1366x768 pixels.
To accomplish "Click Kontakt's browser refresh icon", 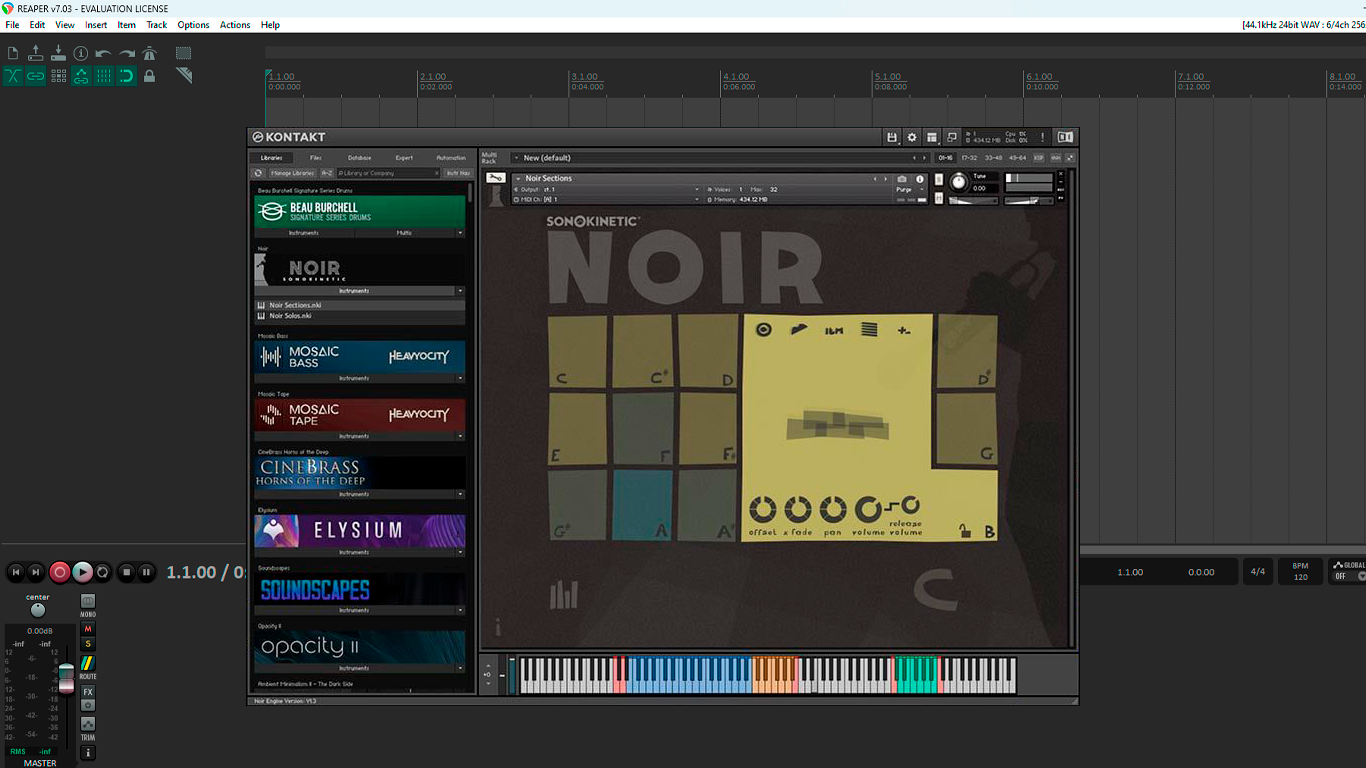I will click(258, 173).
